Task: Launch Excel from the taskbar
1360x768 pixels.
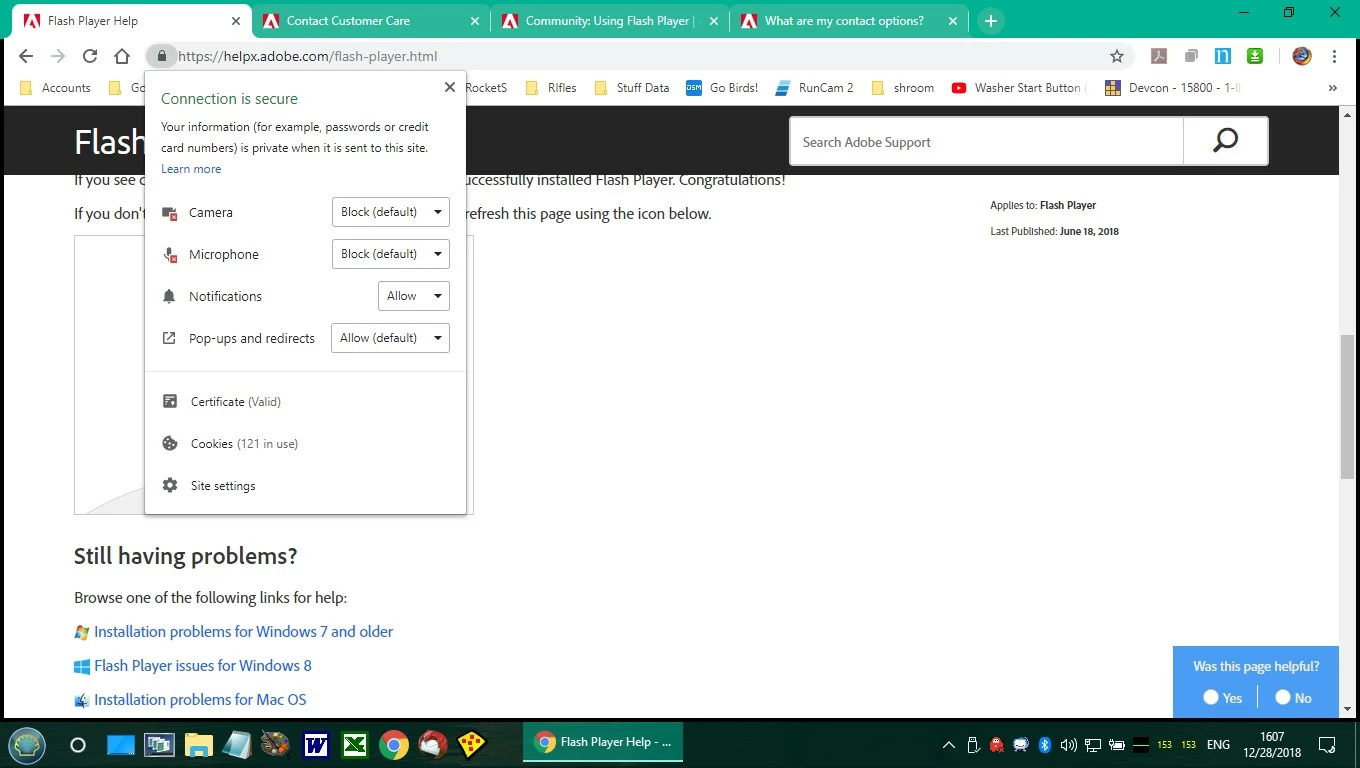Action: 354,745
